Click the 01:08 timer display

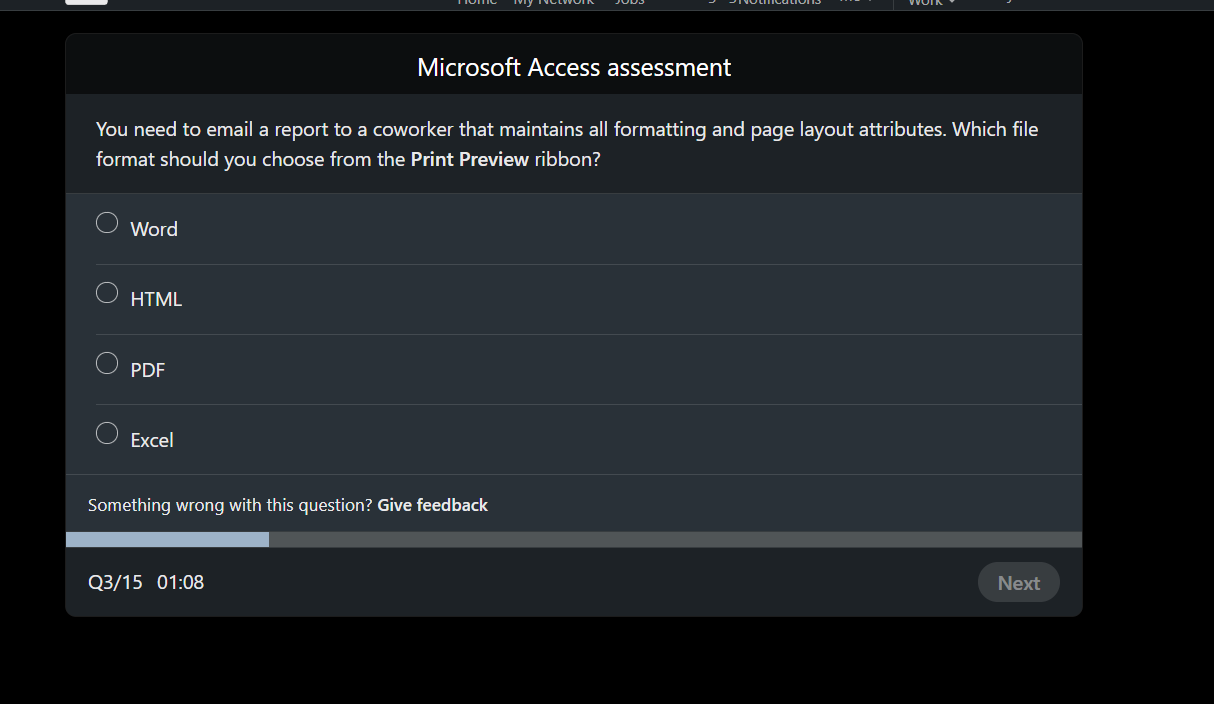[x=181, y=581]
